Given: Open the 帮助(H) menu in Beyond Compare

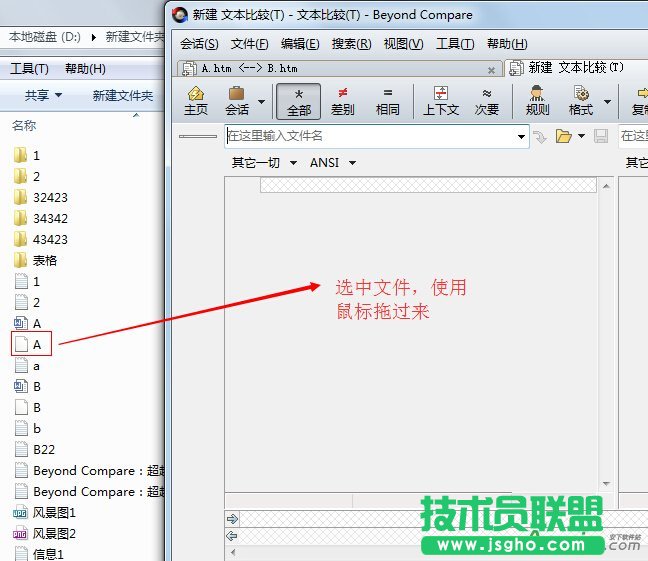Looking at the screenshot, I should [507, 44].
